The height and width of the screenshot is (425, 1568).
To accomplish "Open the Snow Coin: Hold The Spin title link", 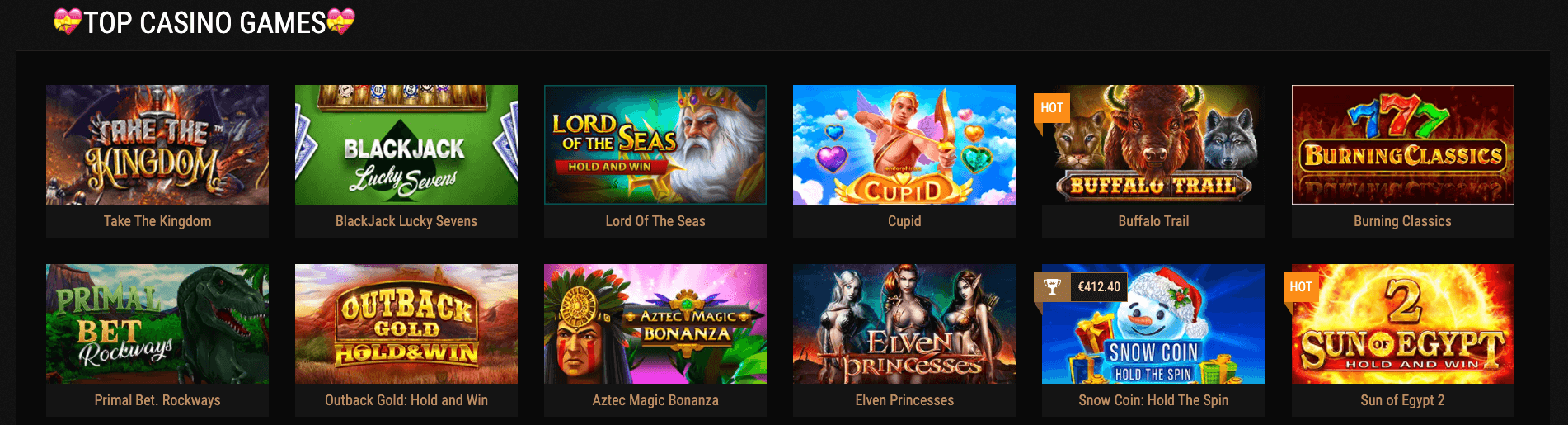I will [x=1153, y=400].
